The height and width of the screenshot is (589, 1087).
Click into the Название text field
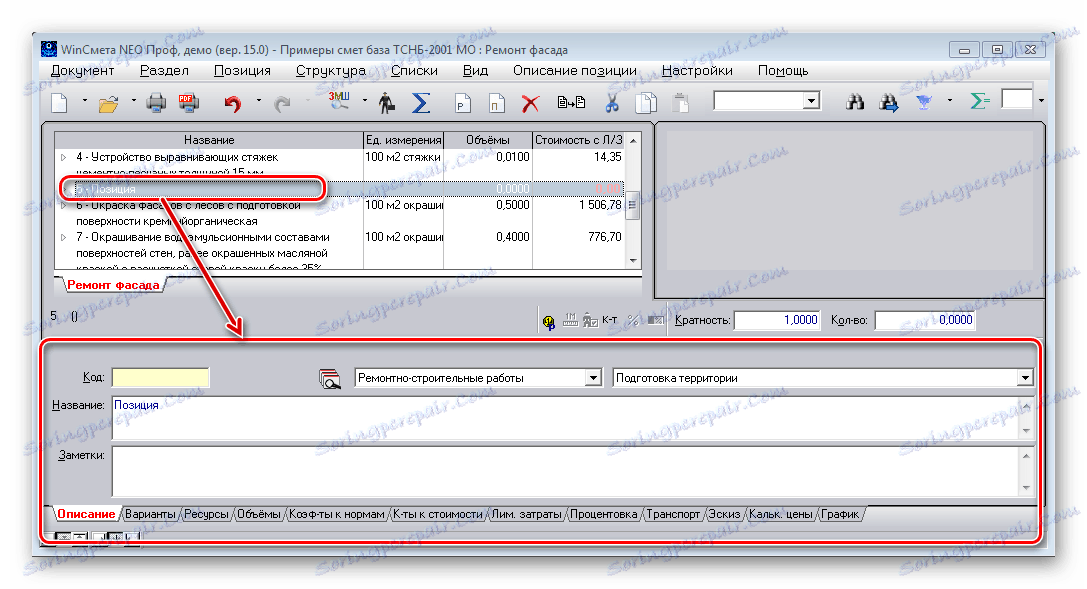(x=566, y=418)
